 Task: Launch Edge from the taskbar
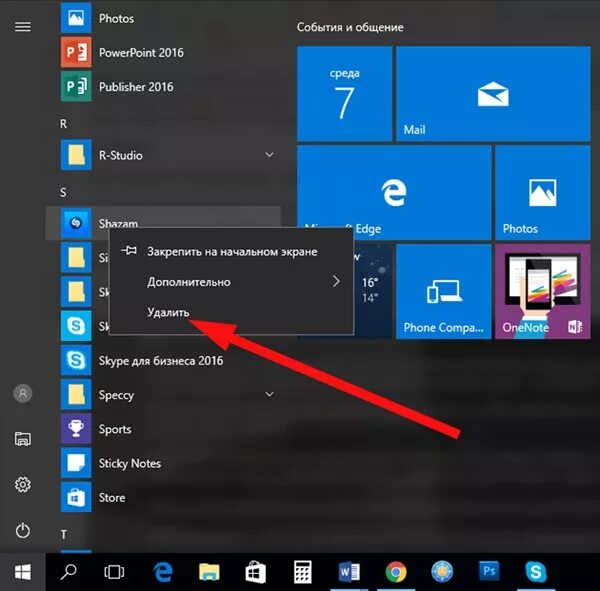point(163,572)
